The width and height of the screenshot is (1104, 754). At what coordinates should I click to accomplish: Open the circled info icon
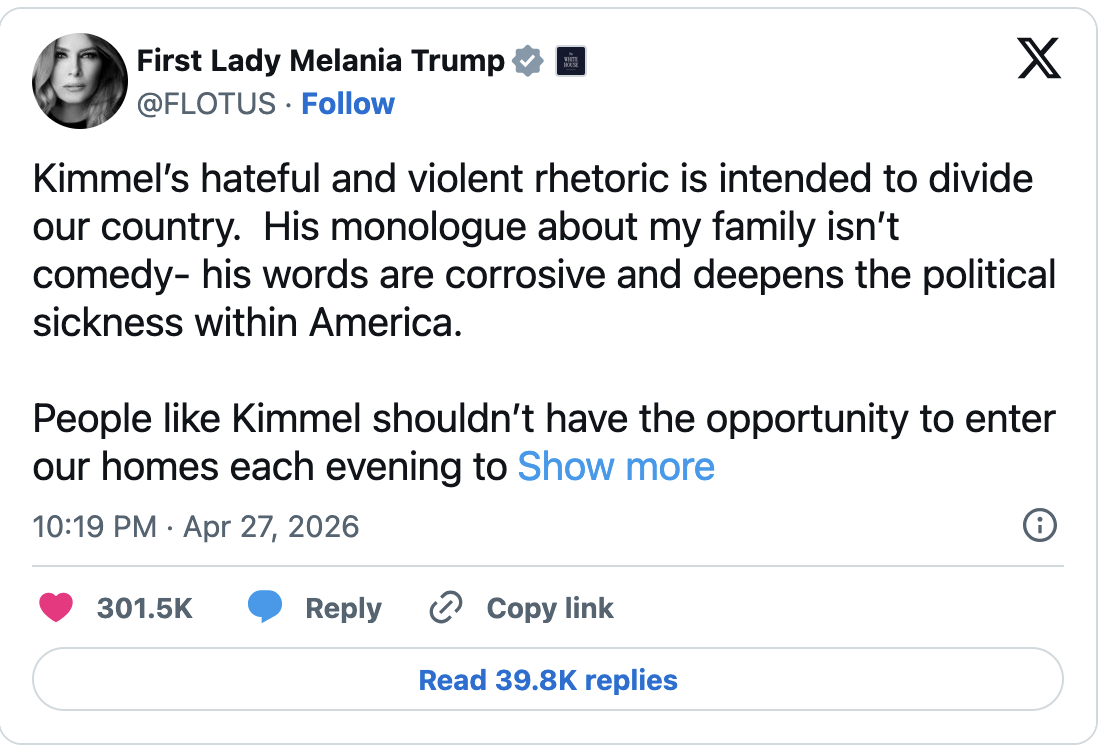point(1040,525)
